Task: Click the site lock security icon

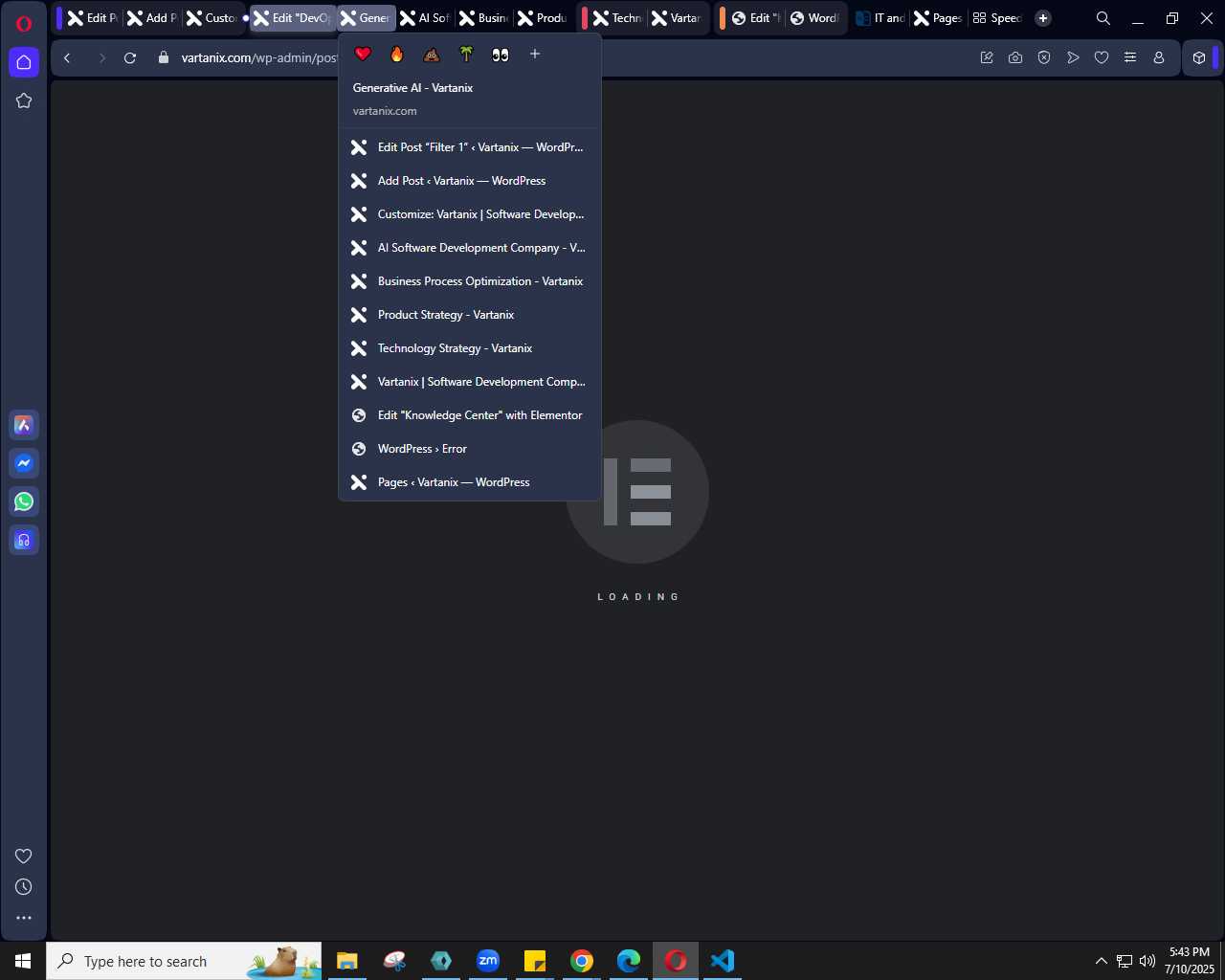Action: coord(163,57)
